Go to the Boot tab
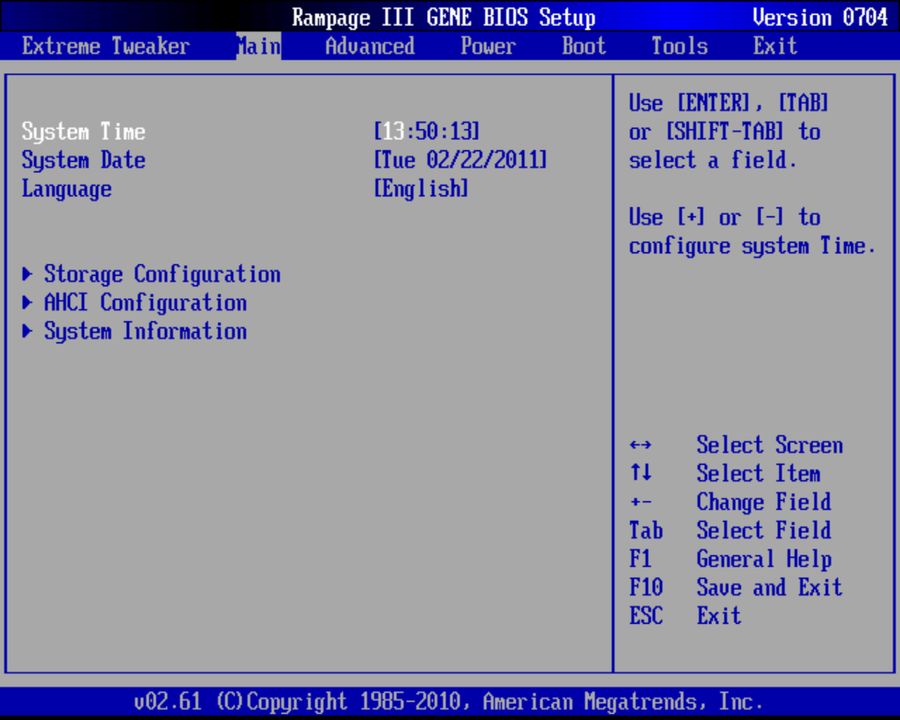Screen dimensions: 900x720 (584, 46)
